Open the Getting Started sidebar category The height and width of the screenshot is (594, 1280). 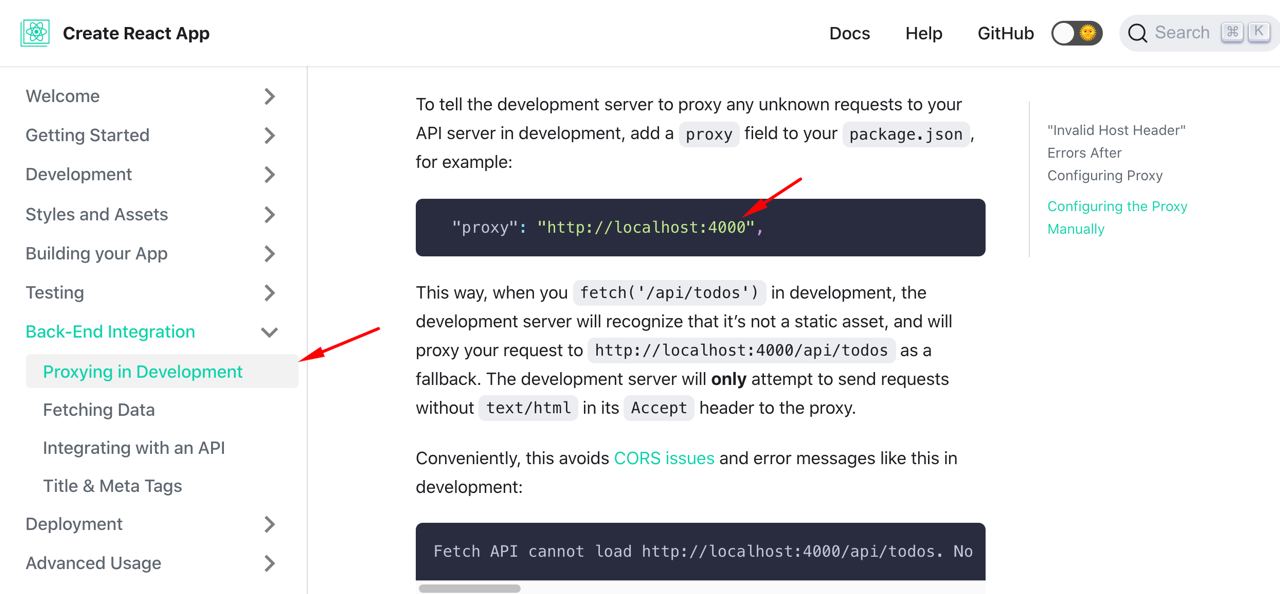click(x=87, y=135)
